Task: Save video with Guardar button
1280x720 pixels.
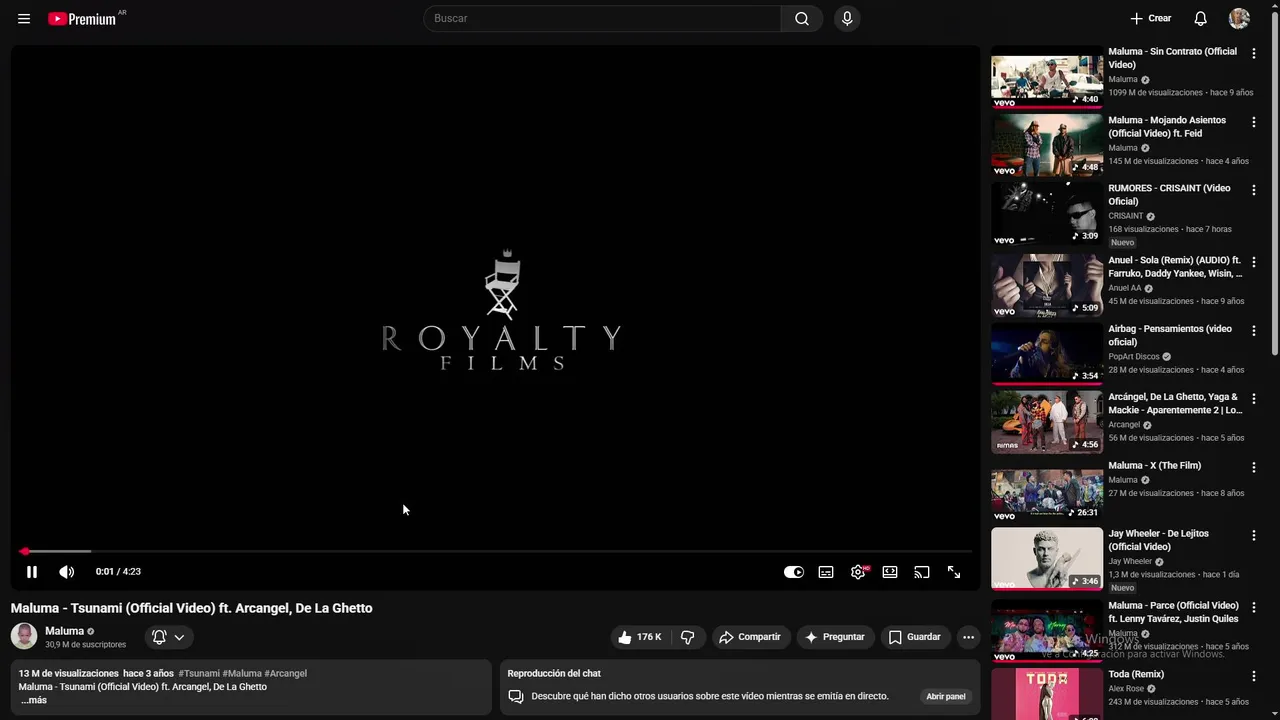Action: [x=915, y=637]
